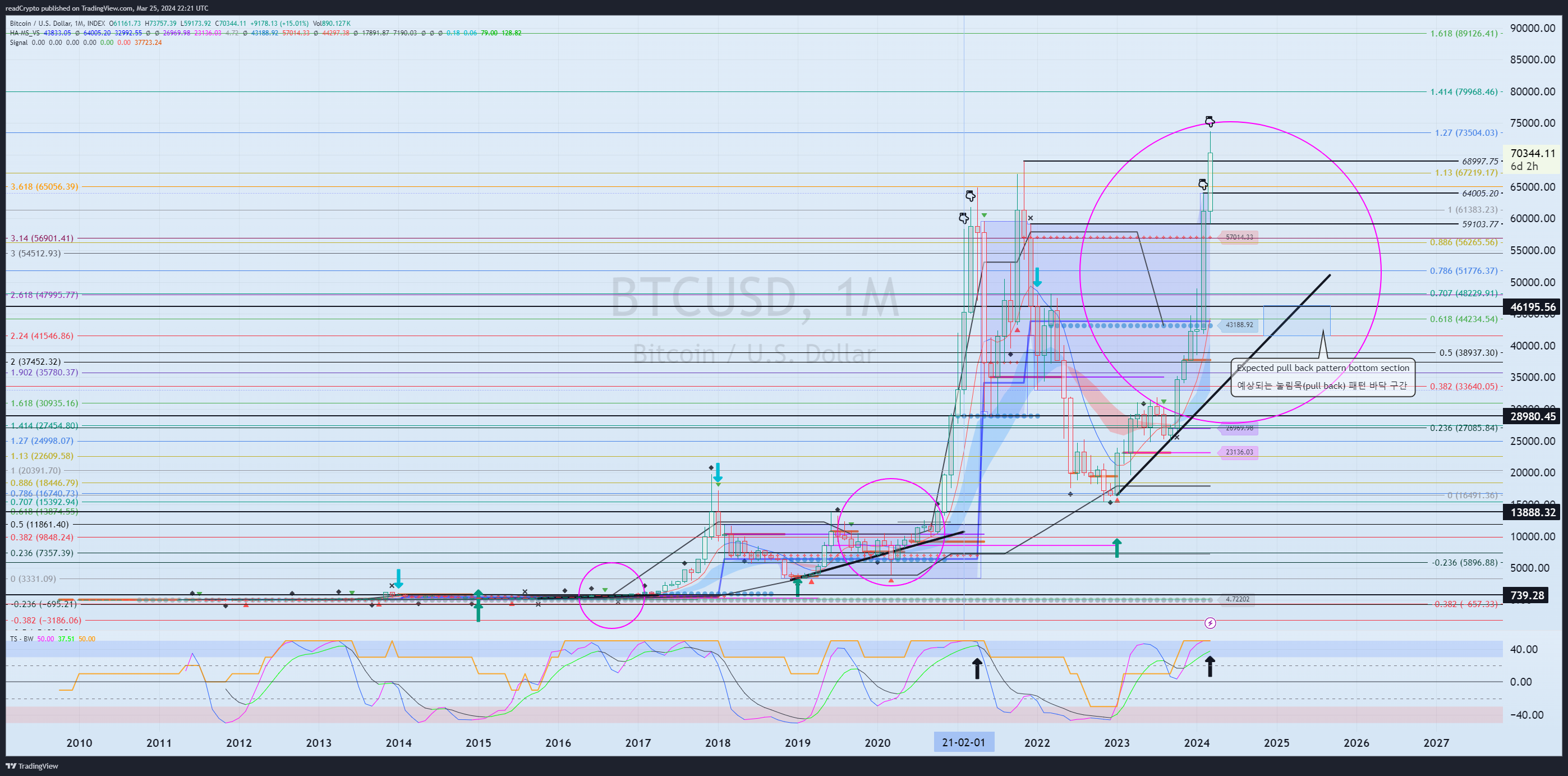Click the 2017 label on time axis
The image size is (1568, 776).
638,743
